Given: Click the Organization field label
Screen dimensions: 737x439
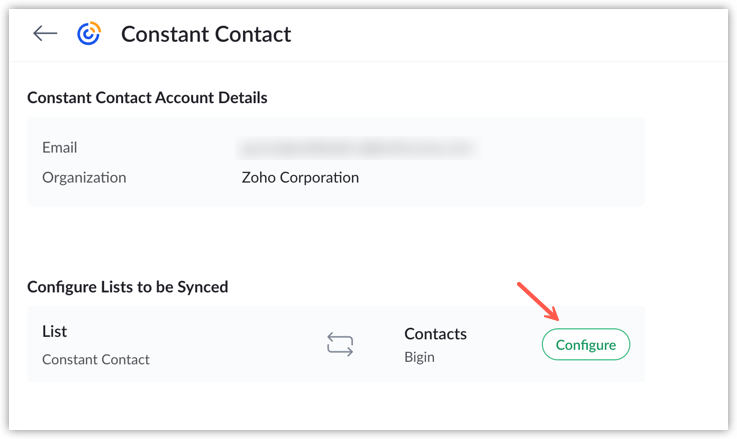Looking at the screenshot, I should click(x=84, y=177).
